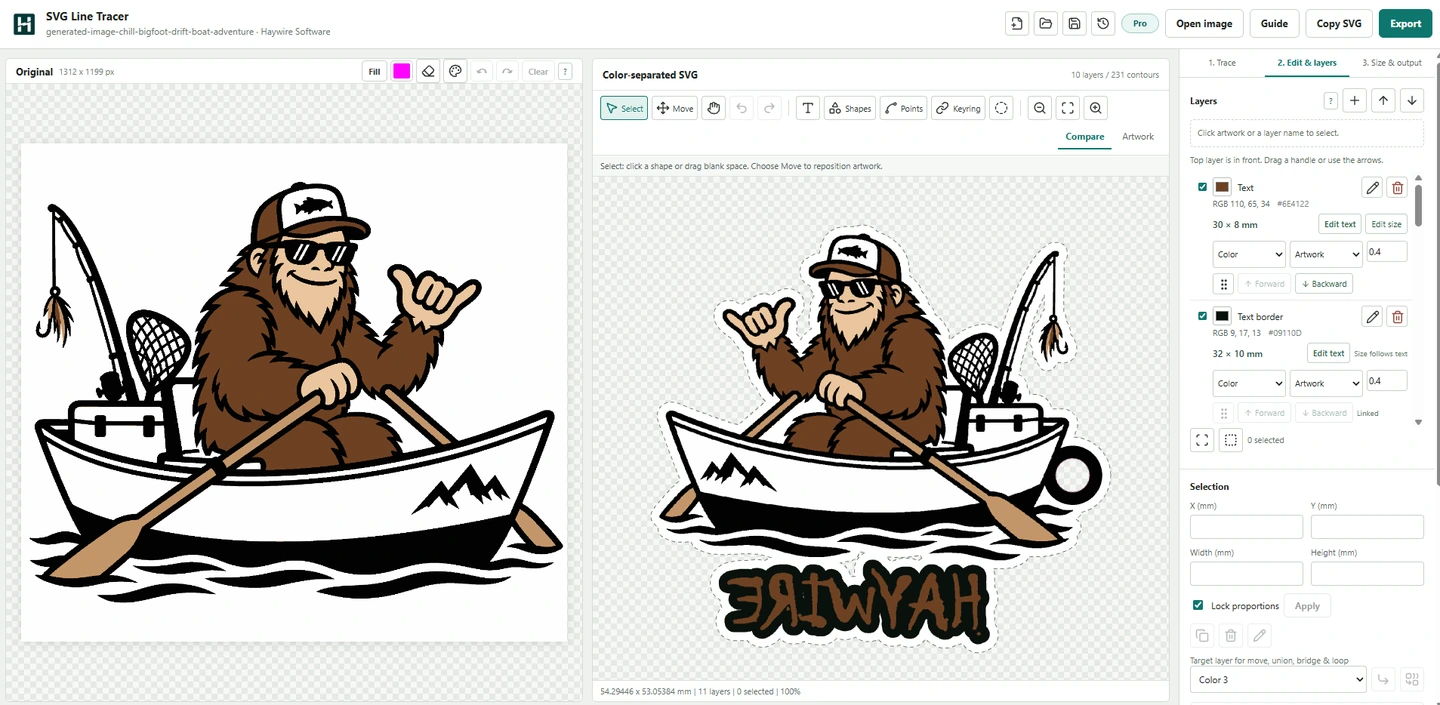The height and width of the screenshot is (705, 1440).
Task: Click the Export button
Action: coord(1405,24)
